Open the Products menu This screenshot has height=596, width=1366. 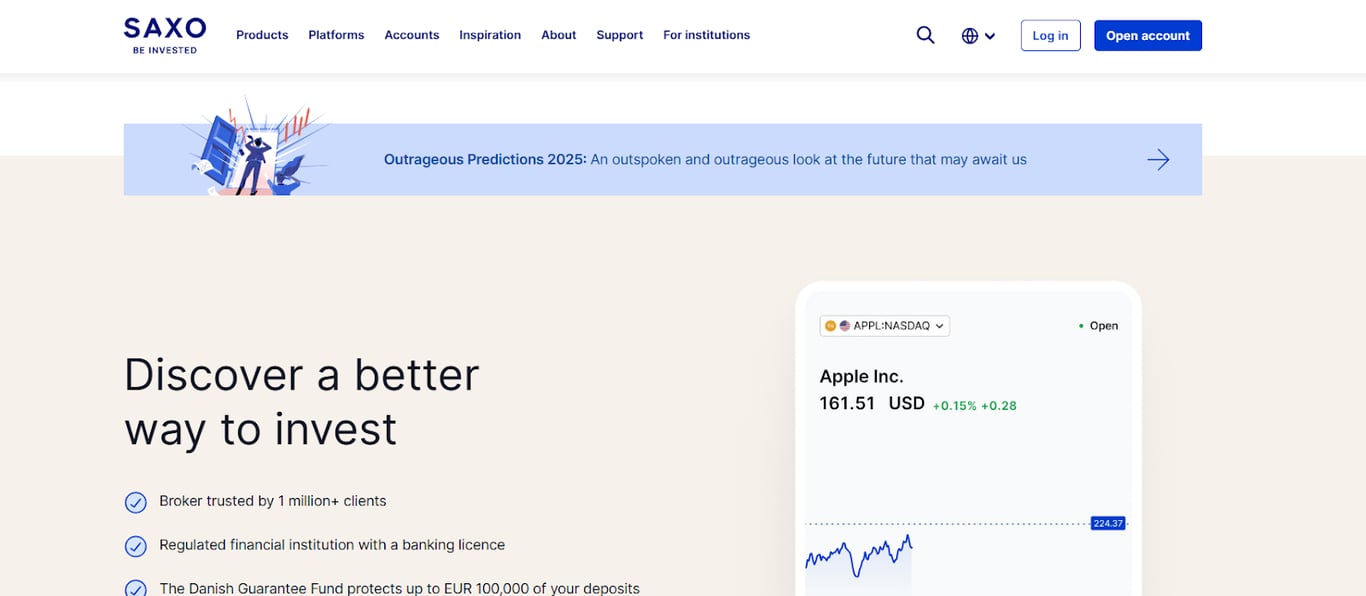point(262,35)
